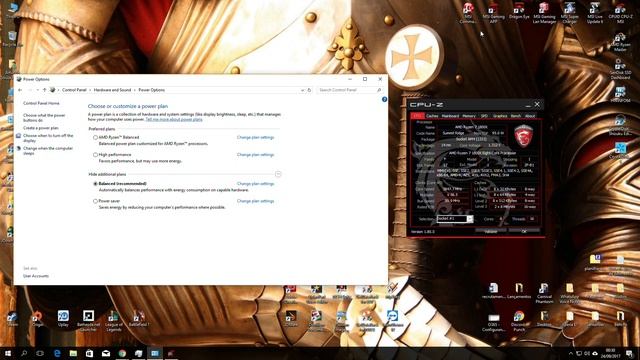Open the address bar history dropdown
This screenshot has width=640, height=360.
(x=302, y=90)
